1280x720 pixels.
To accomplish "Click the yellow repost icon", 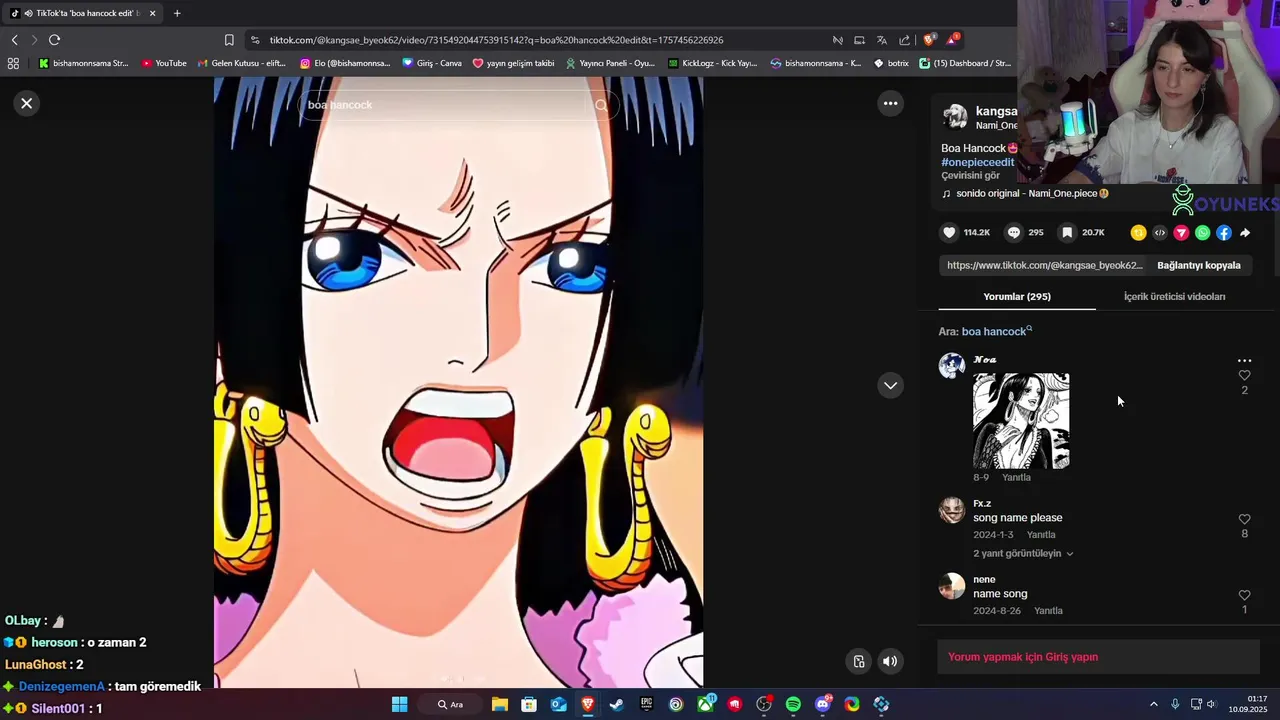I will point(1138,232).
